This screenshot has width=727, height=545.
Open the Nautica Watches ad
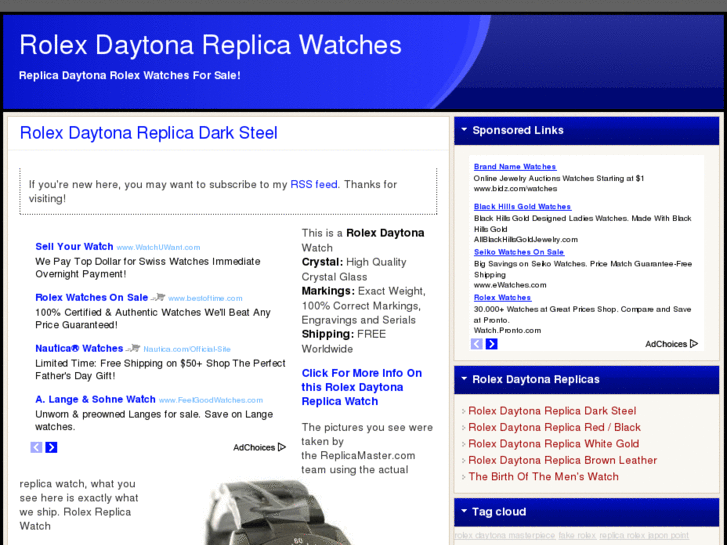pyautogui.click(x=79, y=348)
